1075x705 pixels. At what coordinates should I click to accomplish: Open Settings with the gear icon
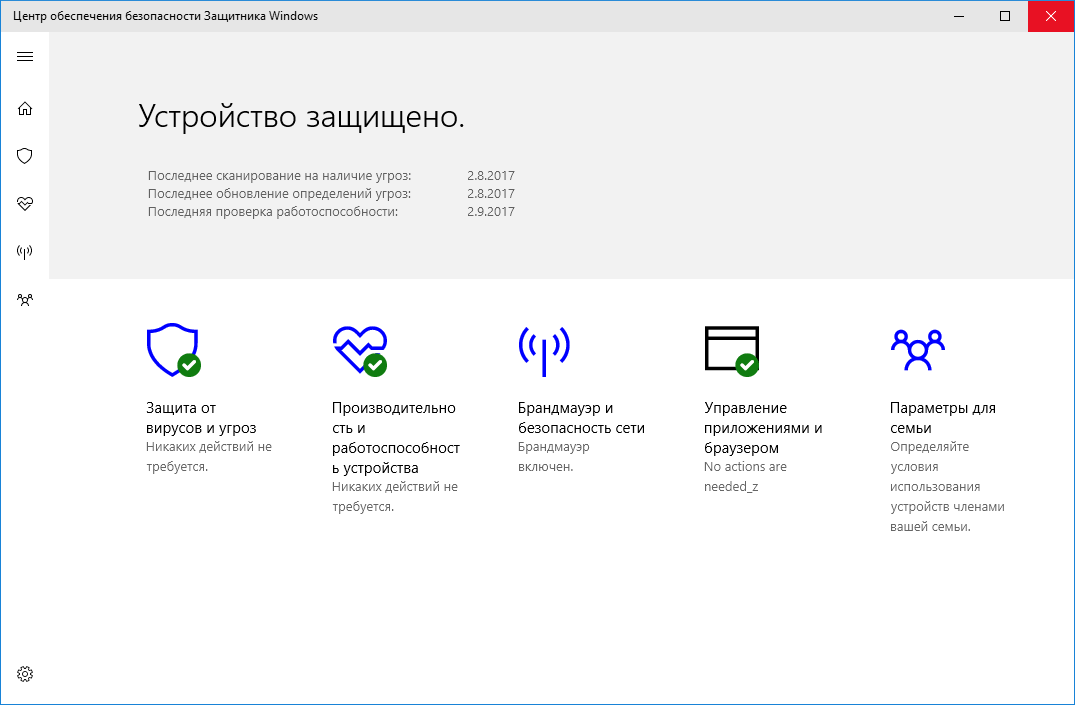[24, 674]
